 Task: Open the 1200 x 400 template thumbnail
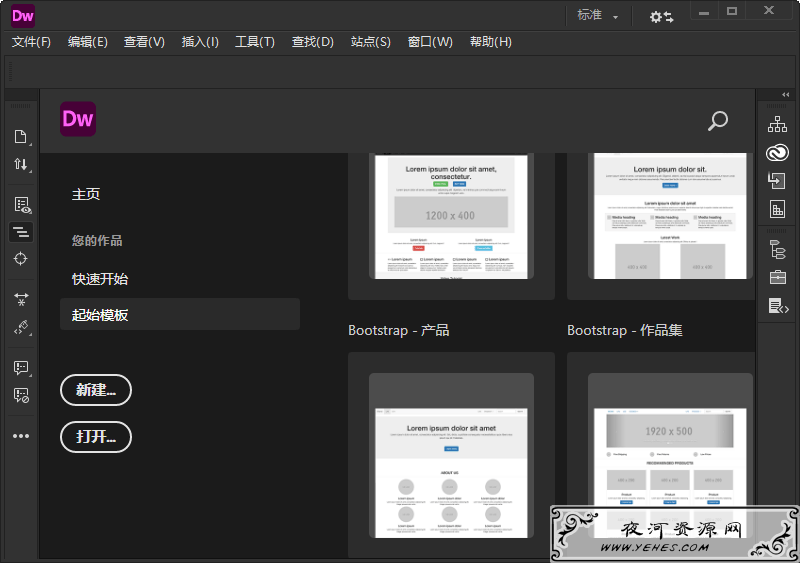click(x=451, y=216)
